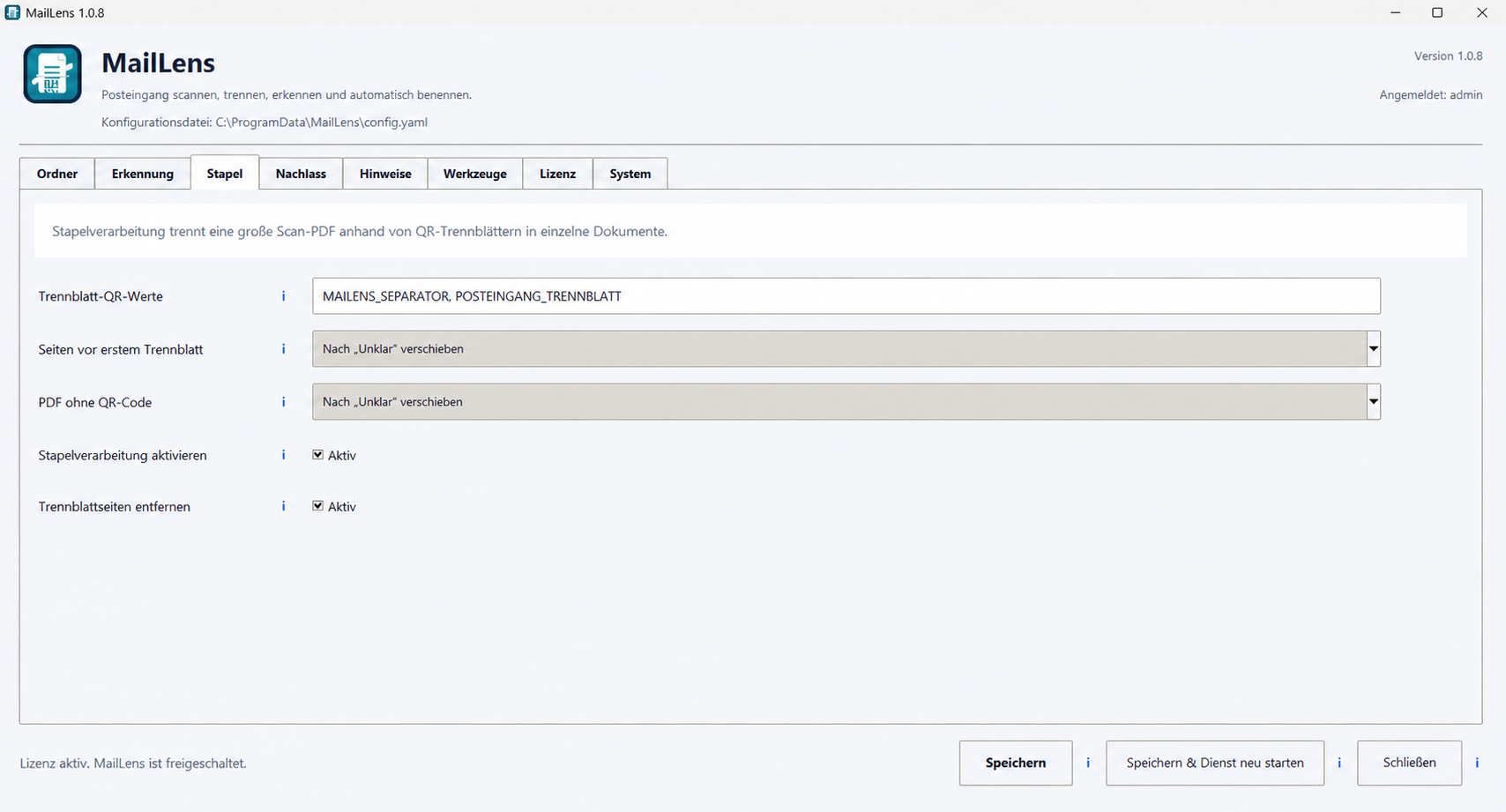Click the Angemeldet: admin text

pos(1431,94)
